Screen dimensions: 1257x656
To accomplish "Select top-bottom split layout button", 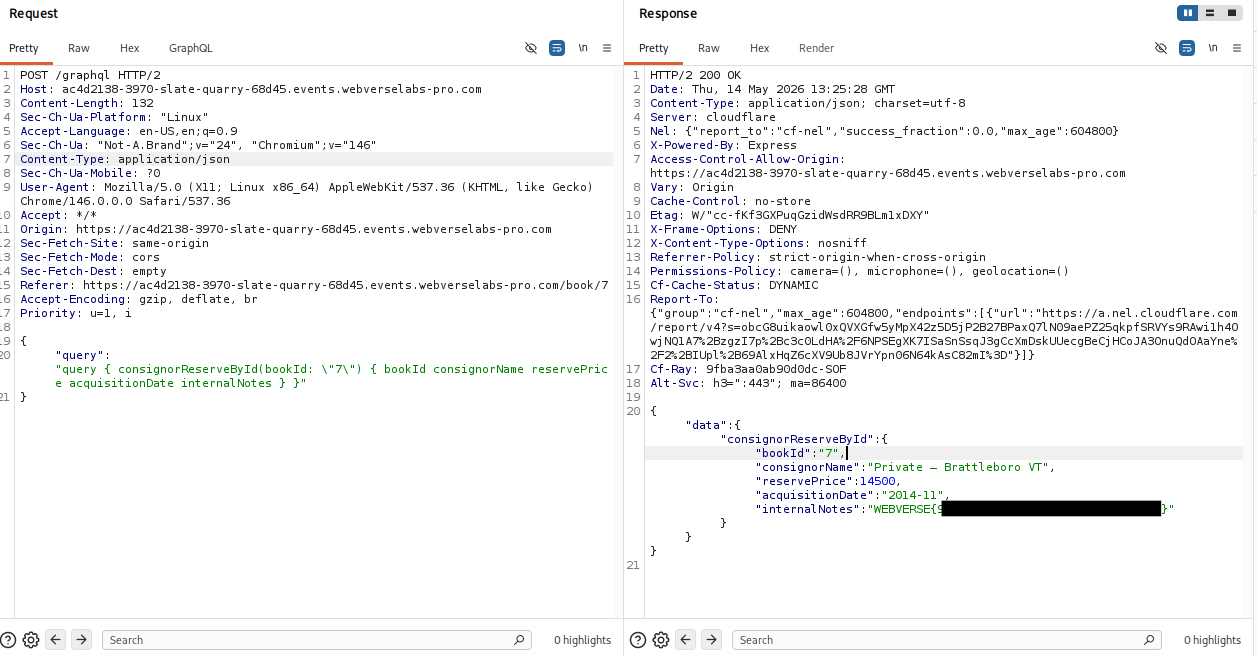I will coord(1210,13).
